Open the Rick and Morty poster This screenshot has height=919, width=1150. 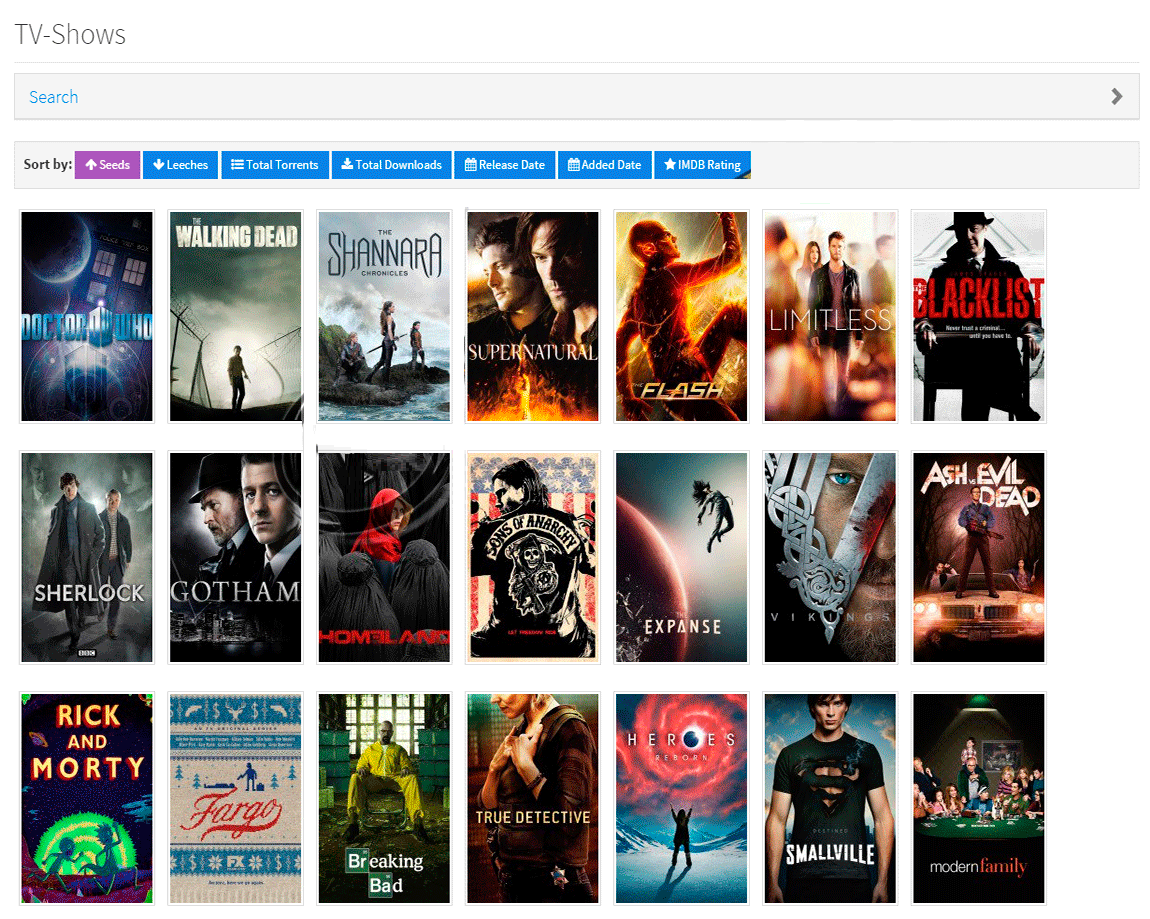[87, 799]
